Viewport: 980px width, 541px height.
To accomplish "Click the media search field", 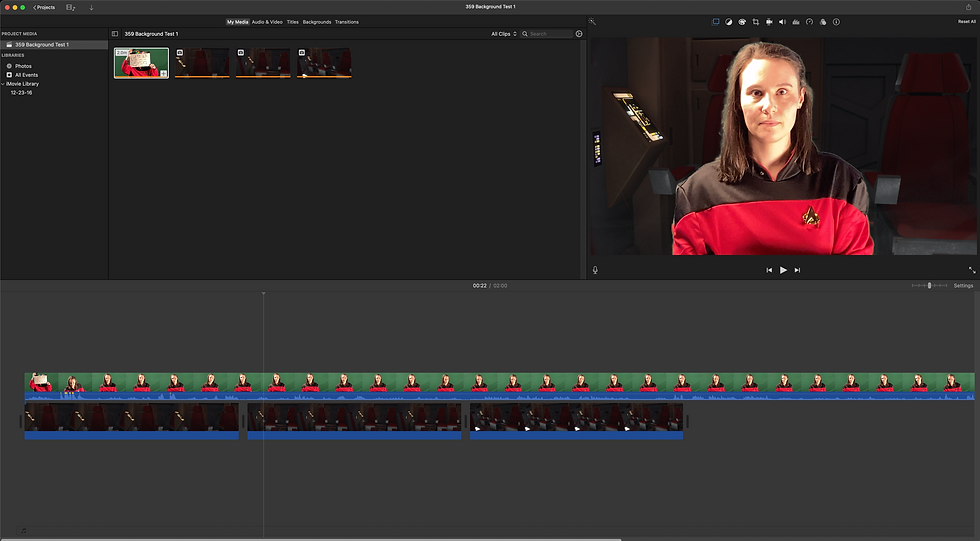I will tap(547, 34).
